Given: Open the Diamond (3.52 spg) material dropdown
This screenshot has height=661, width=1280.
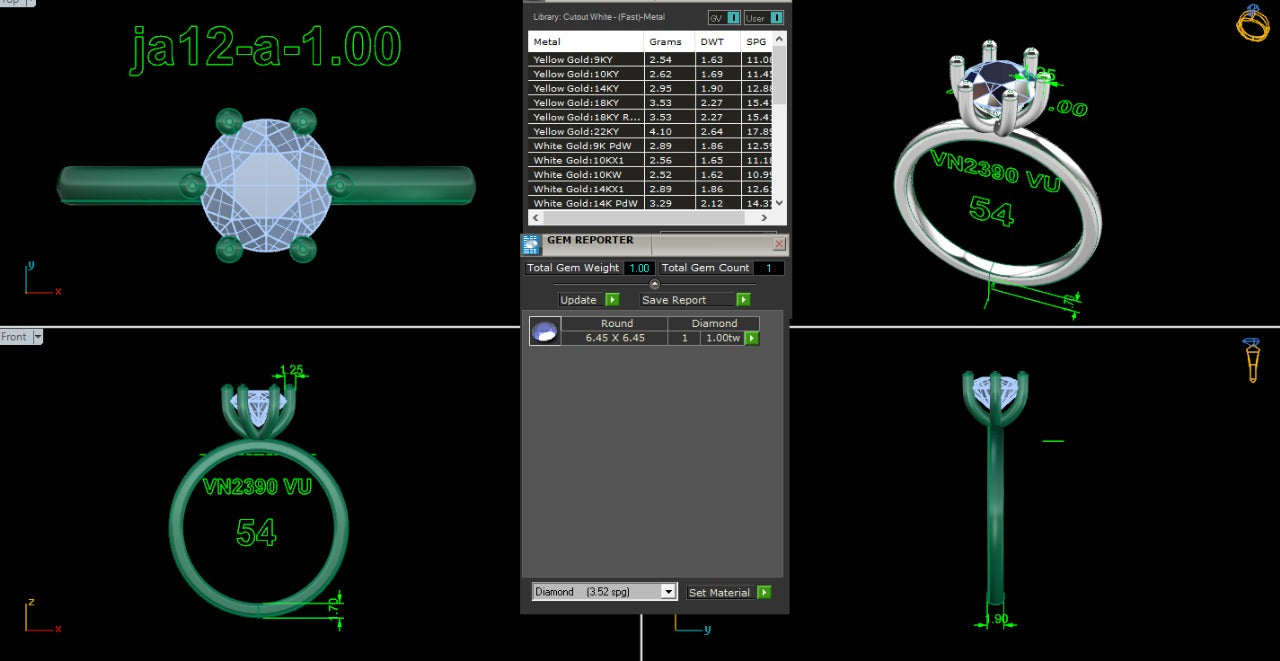Looking at the screenshot, I should 605,592.
